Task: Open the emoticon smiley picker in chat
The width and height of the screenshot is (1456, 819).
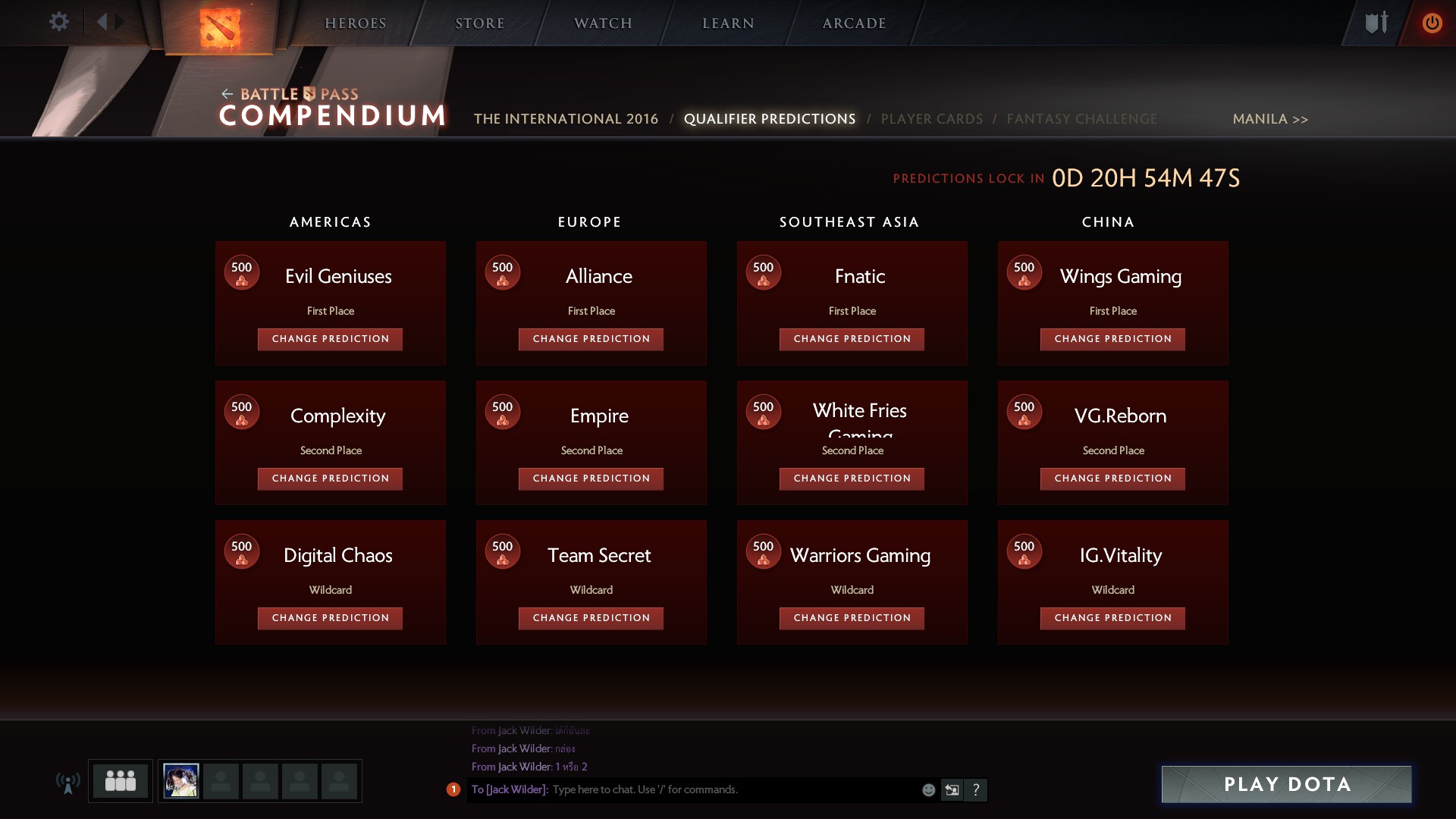Action: click(928, 790)
